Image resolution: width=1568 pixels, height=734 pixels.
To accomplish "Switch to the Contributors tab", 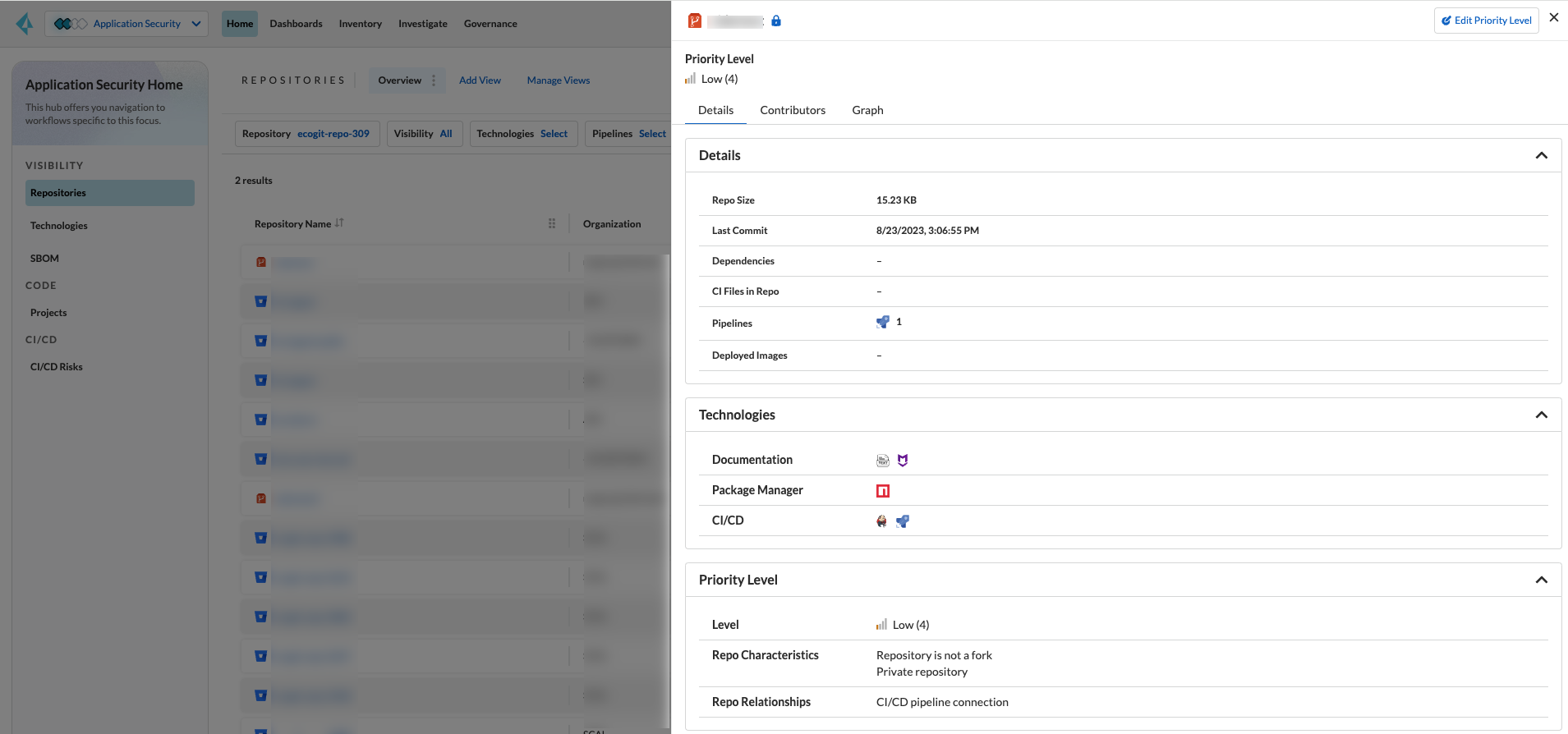I will [793, 110].
